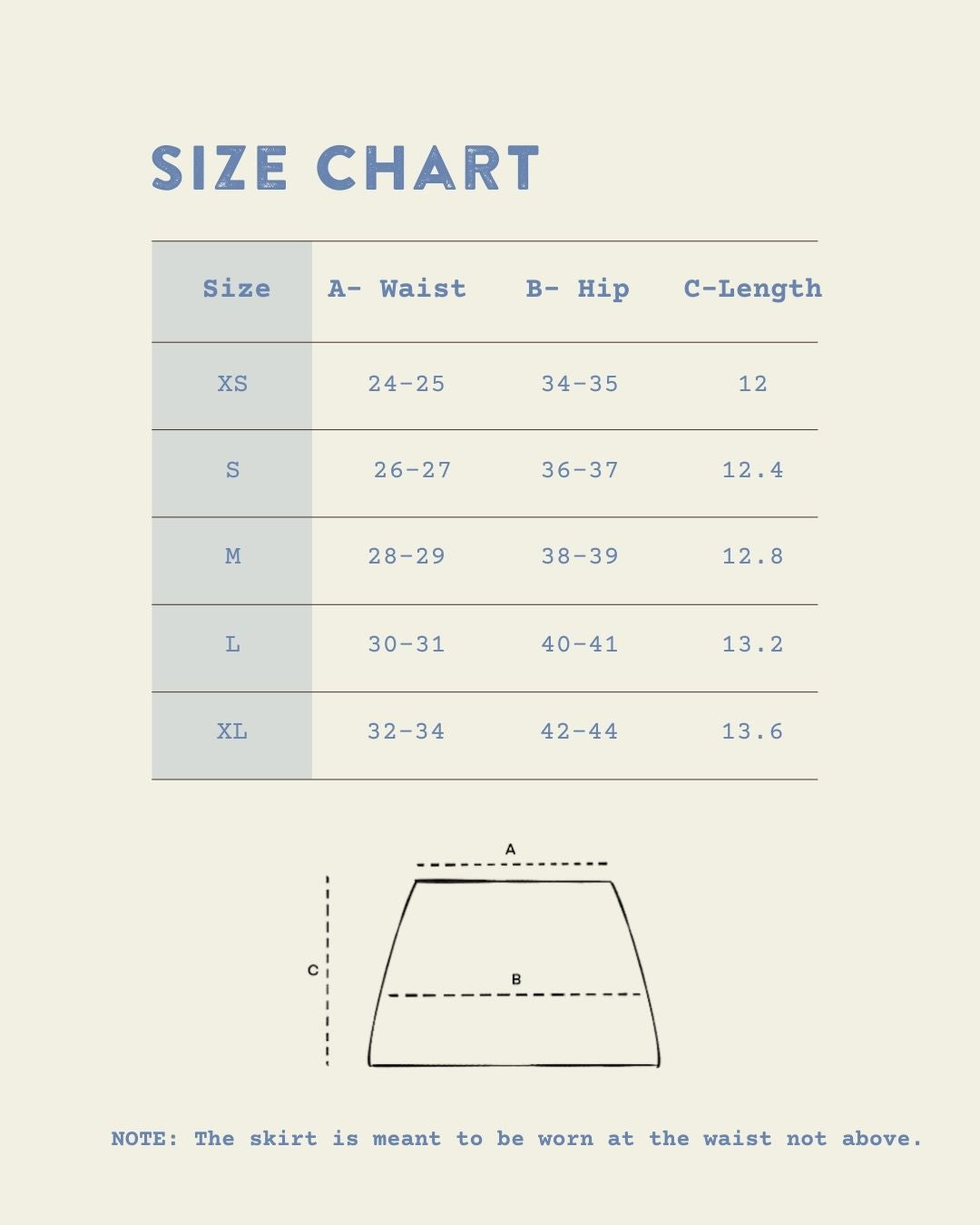980x1225 pixels.
Task: Click the A- Waist column header
Action: (x=397, y=289)
